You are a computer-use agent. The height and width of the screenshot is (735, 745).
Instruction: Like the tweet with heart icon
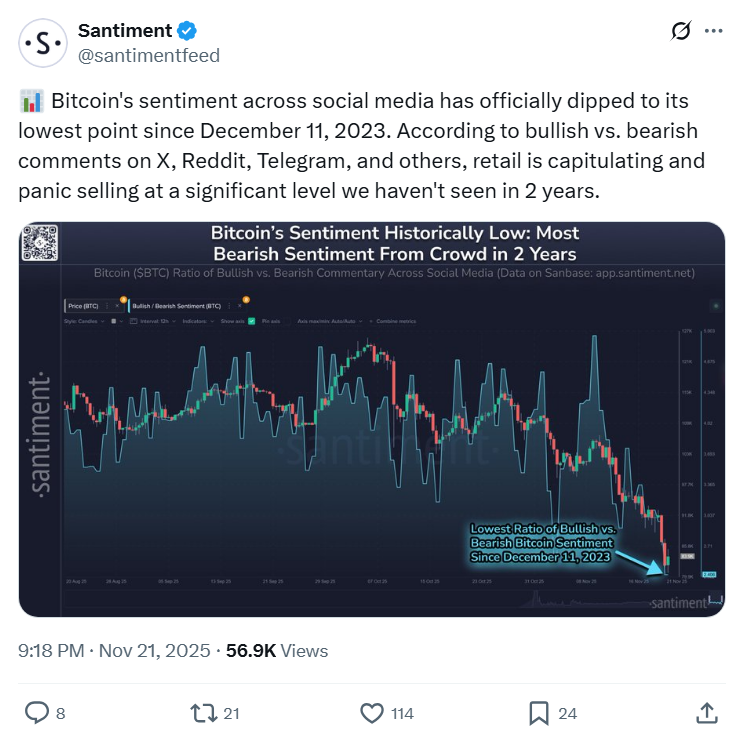pos(372,712)
